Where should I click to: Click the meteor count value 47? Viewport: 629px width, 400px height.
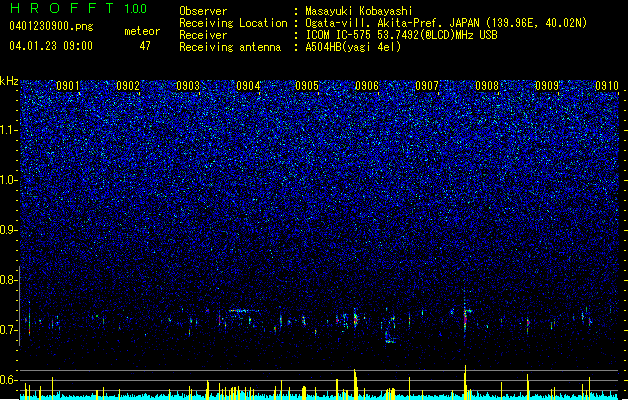[145, 46]
